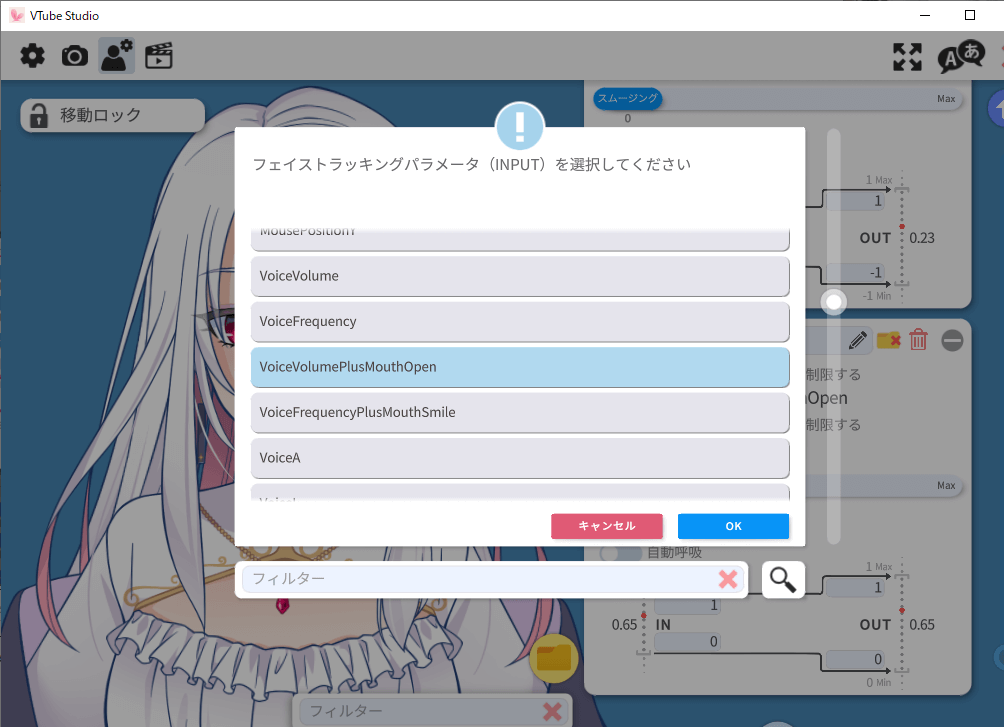Click the pencil edit icon

858,340
